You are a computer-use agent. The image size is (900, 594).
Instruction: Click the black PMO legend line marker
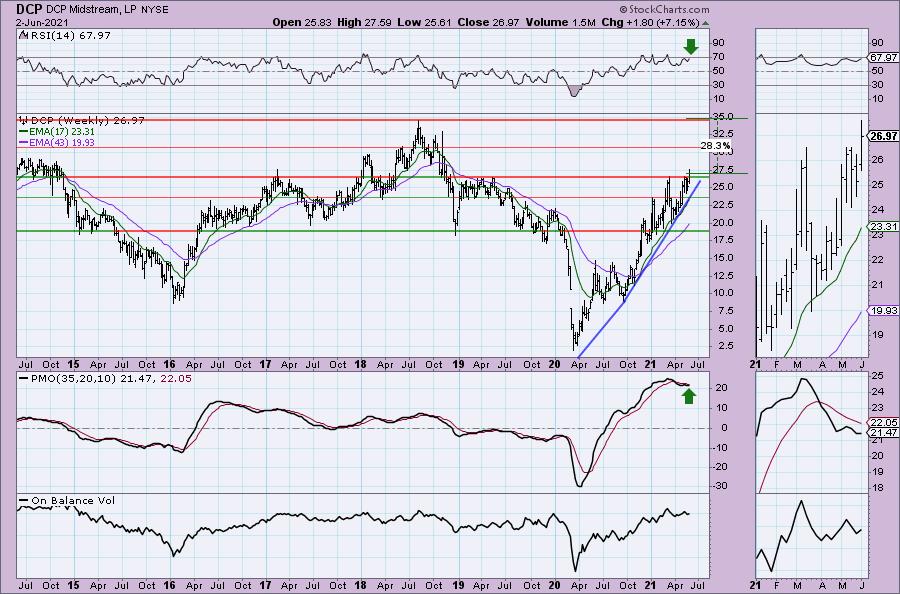point(23,379)
